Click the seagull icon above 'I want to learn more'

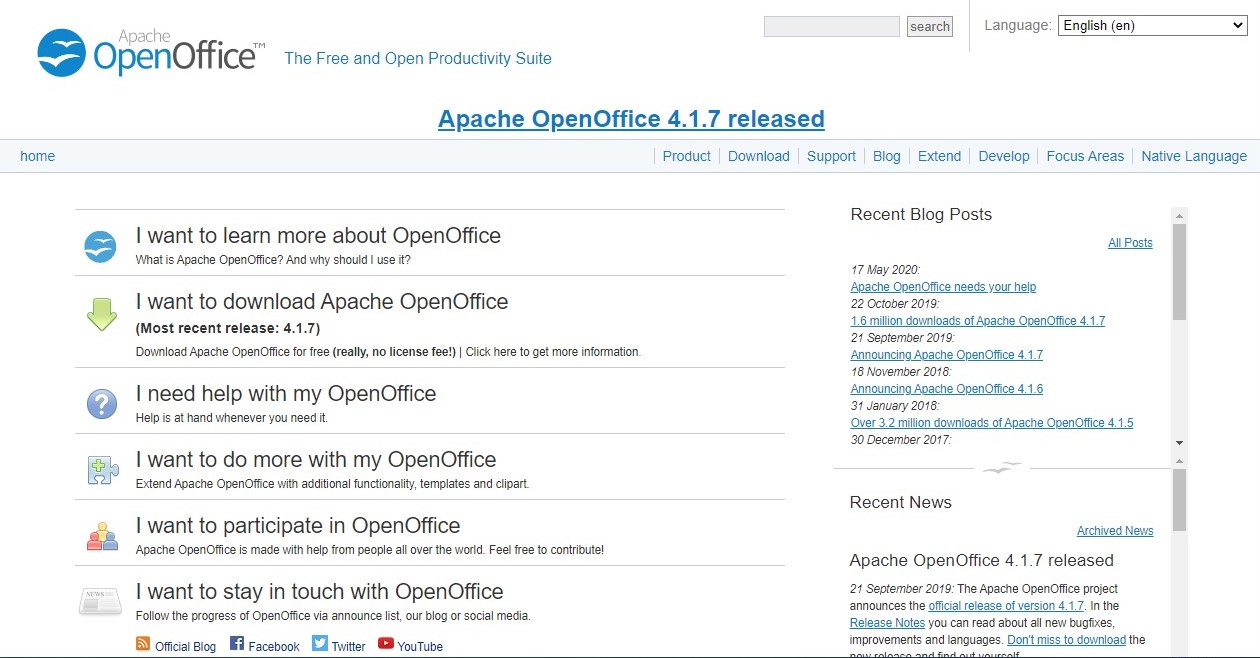pyautogui.click(x=100, y=244)
